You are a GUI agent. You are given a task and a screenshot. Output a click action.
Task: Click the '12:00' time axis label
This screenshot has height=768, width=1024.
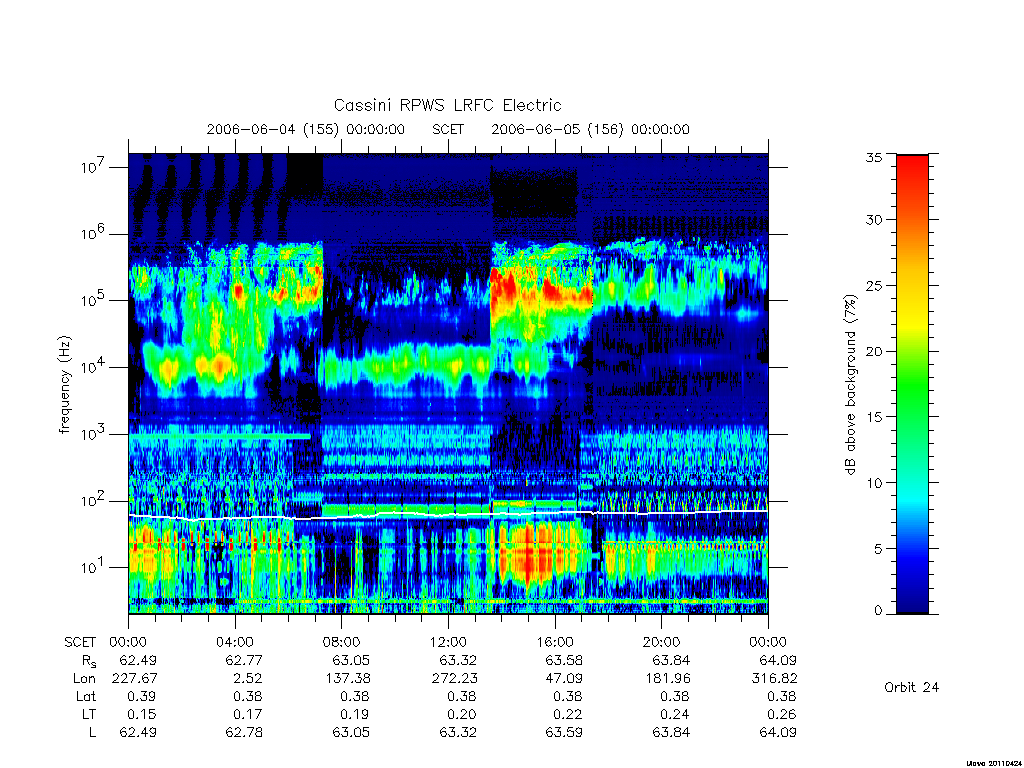pyautogui.click(x=448, y=642)
